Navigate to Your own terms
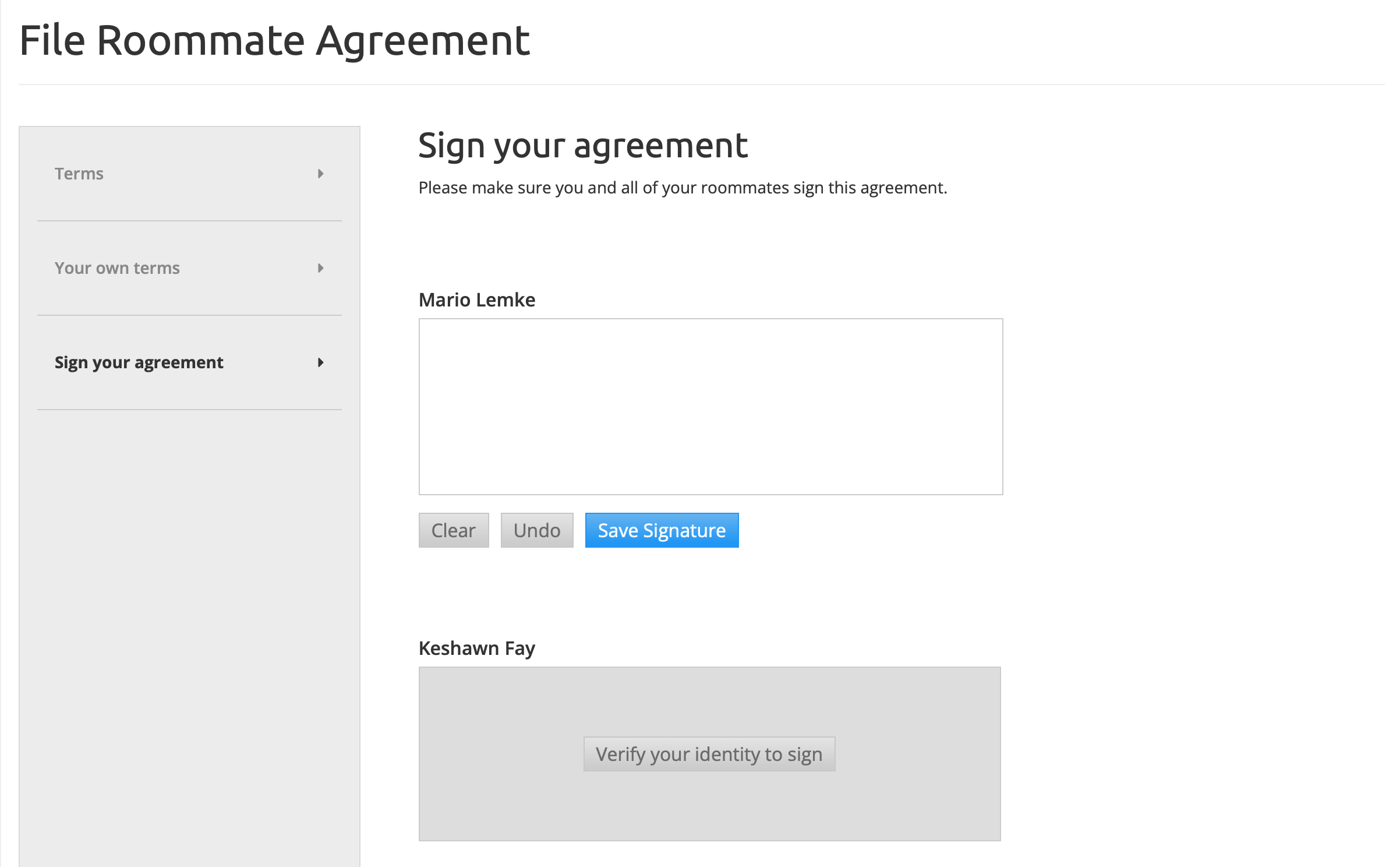This screenshot has width=1400, height=867. tap(116, 269)
